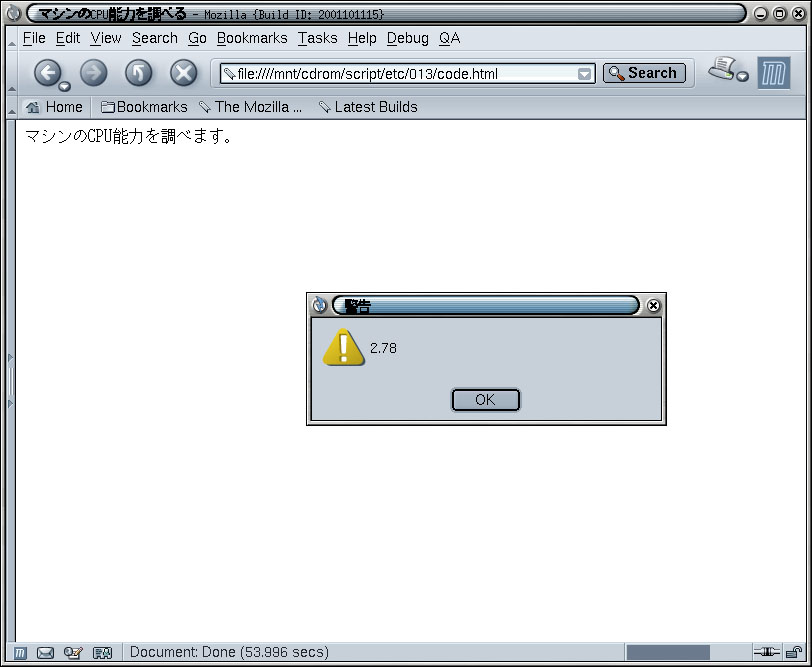
Task: Click the Latest Builds bookmark link
Action: [x=368, y=107]
